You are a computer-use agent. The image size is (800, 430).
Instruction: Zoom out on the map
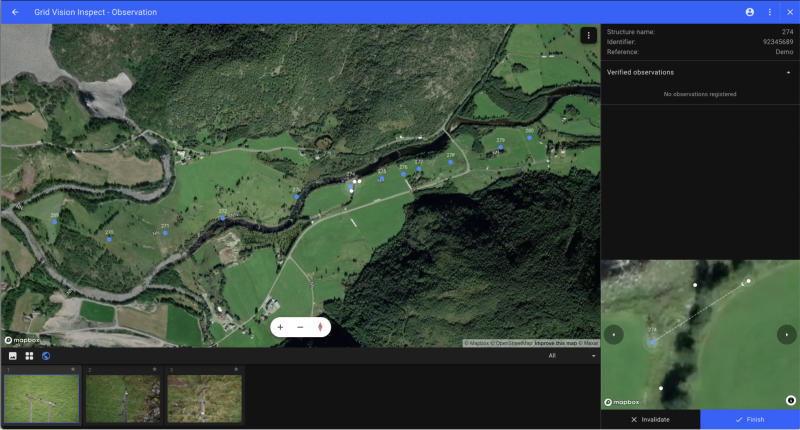tap(300, 327)
